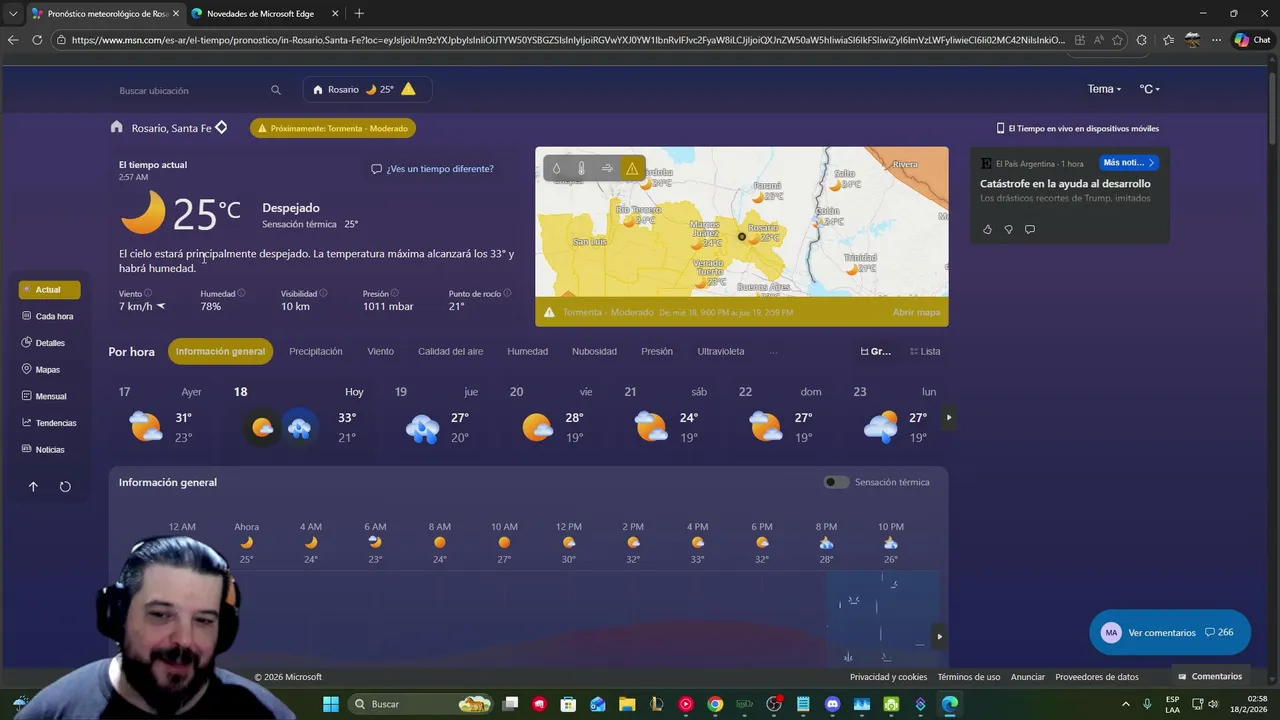
Task: Show next days in daily forecast
Action: tap(949, 417)
